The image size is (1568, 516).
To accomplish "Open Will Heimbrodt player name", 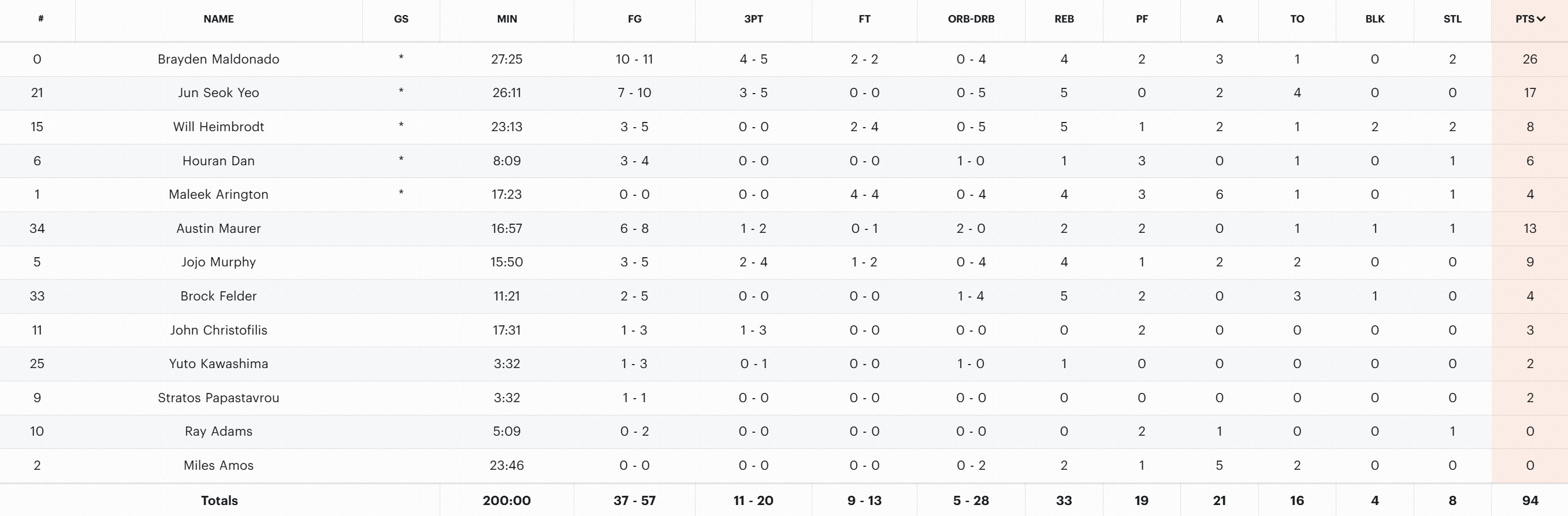I will (218, 127).
